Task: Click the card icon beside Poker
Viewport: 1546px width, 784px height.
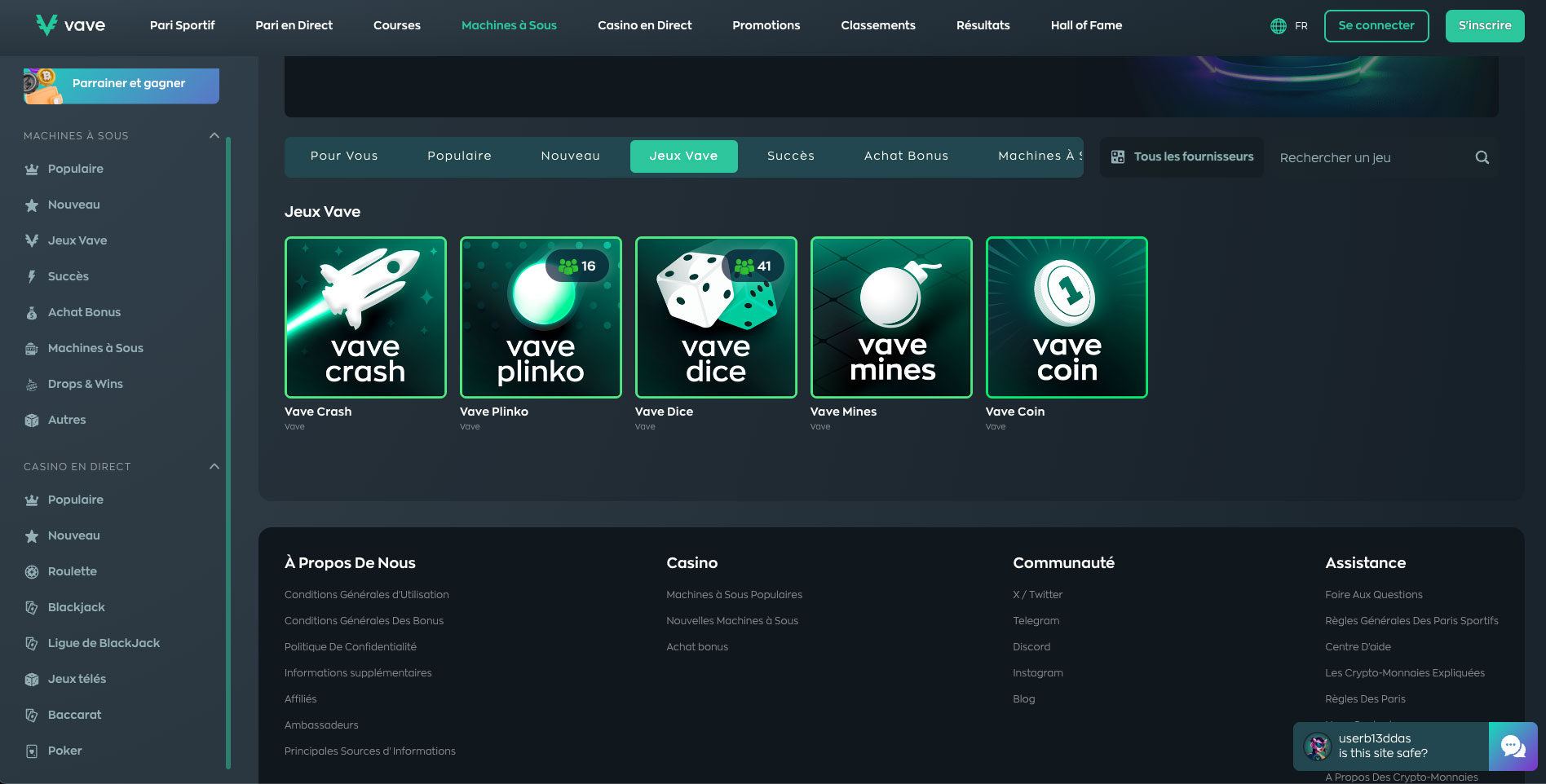Action: tap(32, 751)
